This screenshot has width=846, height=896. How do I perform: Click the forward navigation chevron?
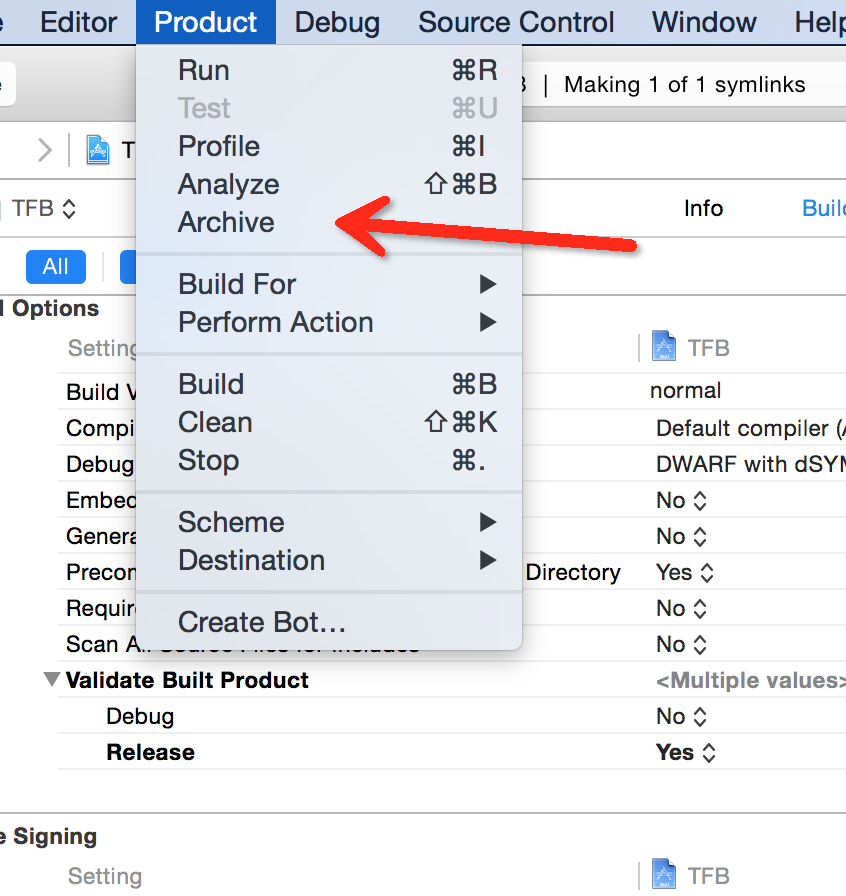pyautogui.click(x=45, y=150)
